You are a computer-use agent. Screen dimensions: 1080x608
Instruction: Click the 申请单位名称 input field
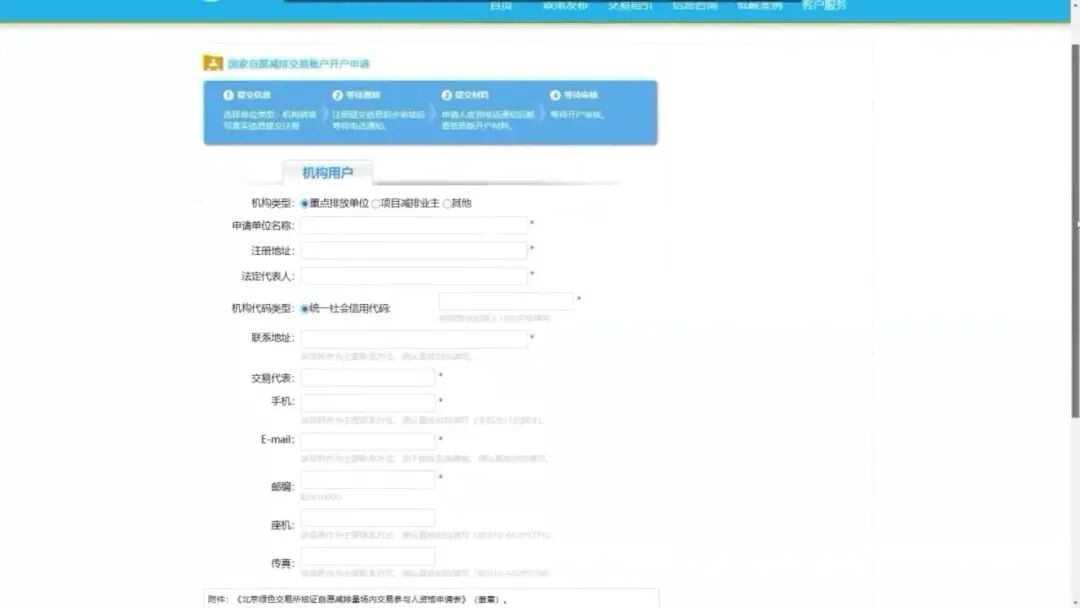click(x=413, y=225)
